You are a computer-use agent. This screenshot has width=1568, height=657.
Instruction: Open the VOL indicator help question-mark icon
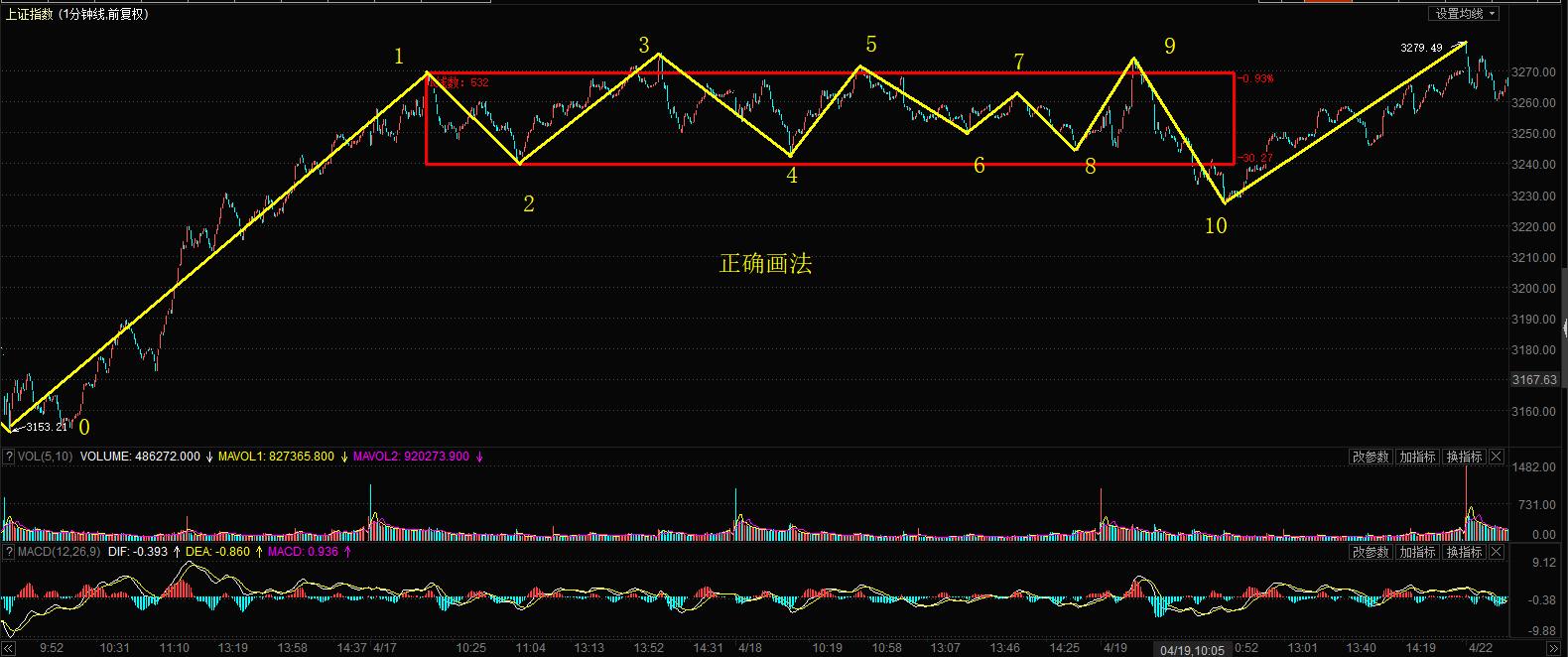pos(9,457)
